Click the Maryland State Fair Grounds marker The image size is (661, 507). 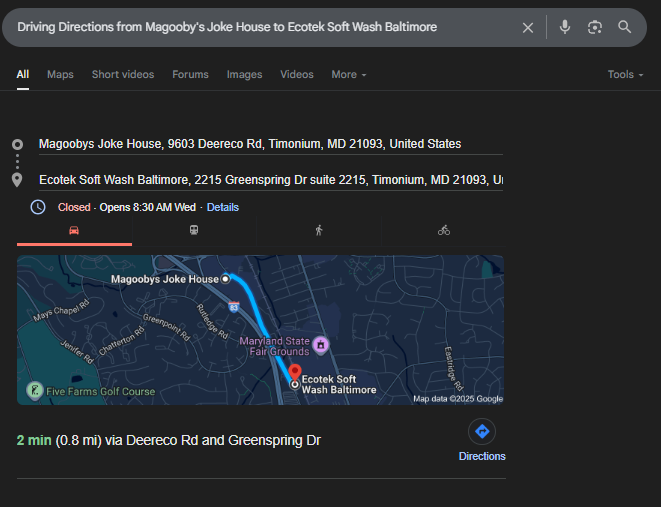(320, 346)
